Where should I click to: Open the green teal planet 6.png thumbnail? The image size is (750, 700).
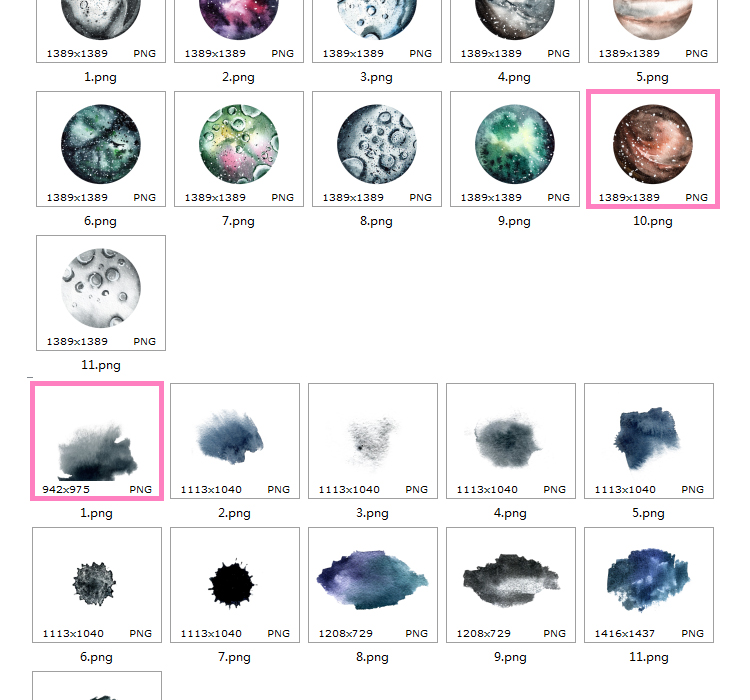[101, 149]
